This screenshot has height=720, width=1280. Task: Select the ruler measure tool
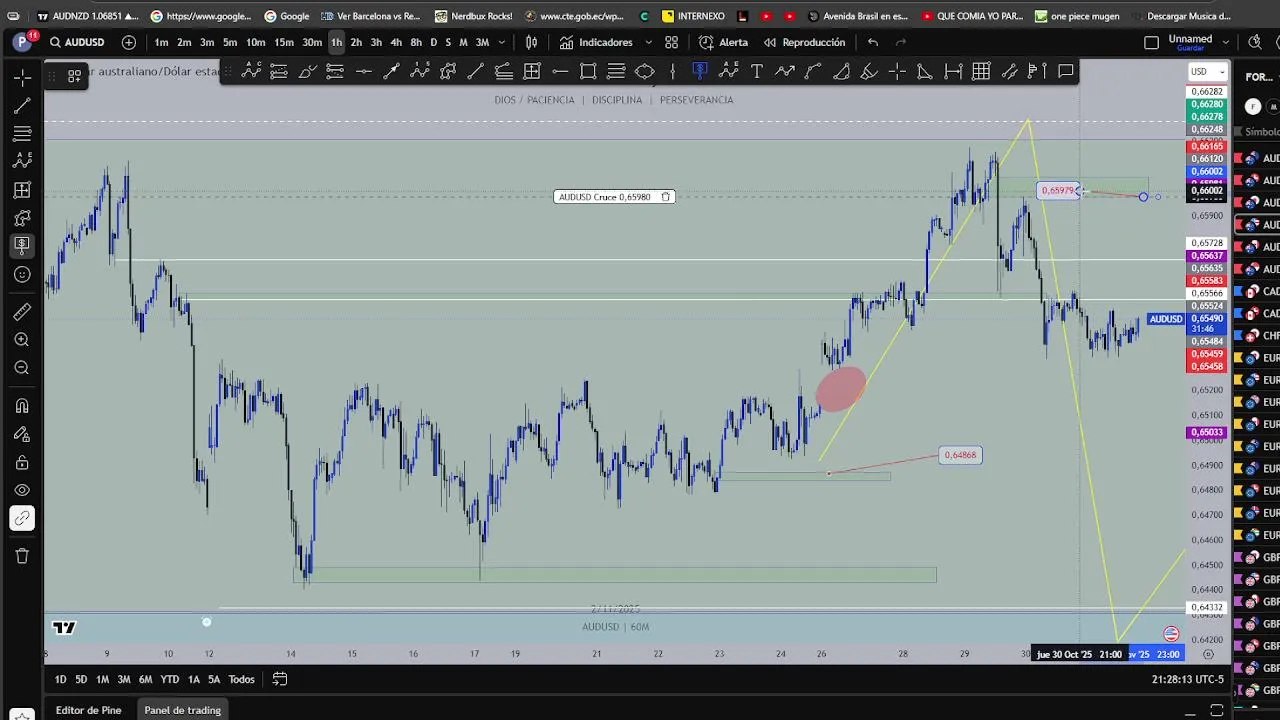coord(22,312)
